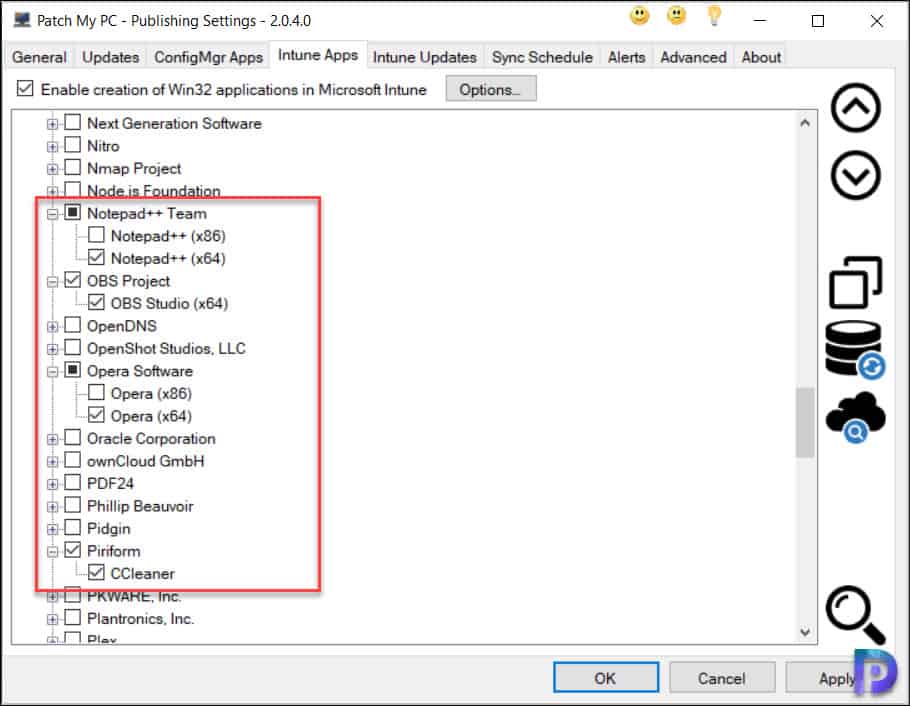
Task: Click the vertical scrollbar thumb
Action: click(x=805, y=423)
